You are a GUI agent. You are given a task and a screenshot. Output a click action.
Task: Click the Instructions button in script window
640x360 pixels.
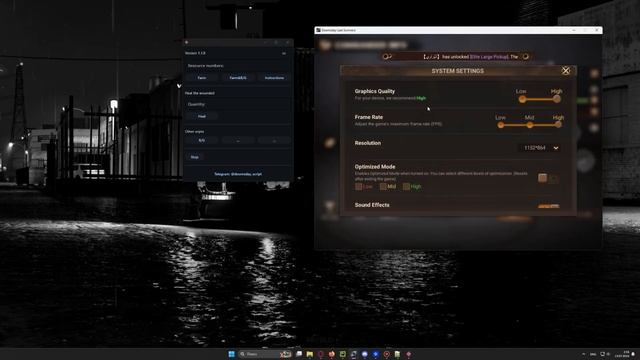tap(274, 78)
